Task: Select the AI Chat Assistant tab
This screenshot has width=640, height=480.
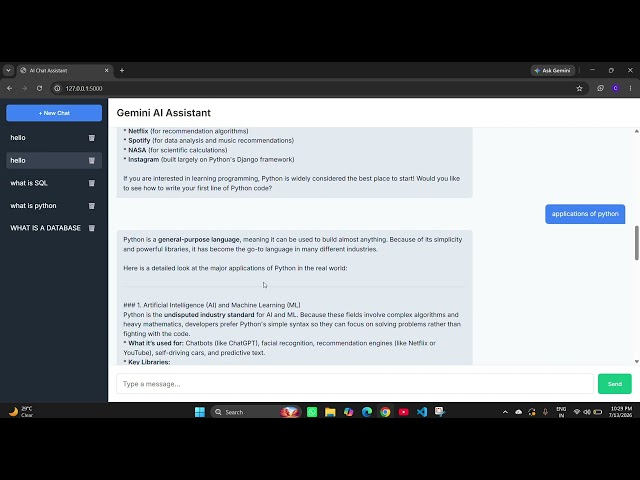Action: coord(65,71)
